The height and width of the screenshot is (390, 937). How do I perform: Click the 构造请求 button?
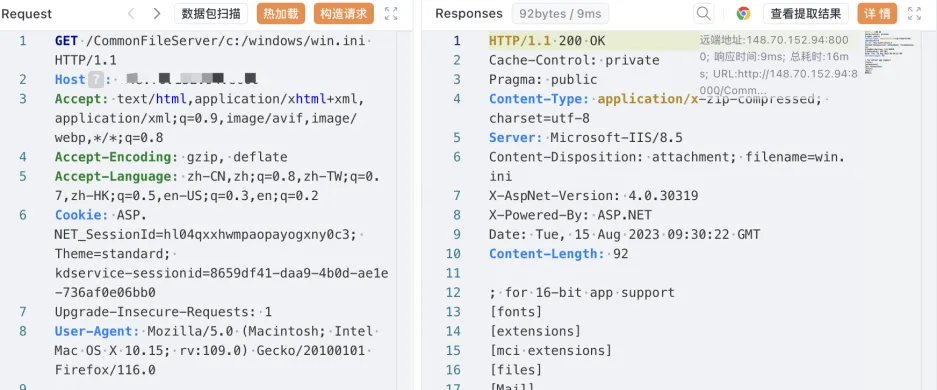pyautogui.click(x=344, y=14)
